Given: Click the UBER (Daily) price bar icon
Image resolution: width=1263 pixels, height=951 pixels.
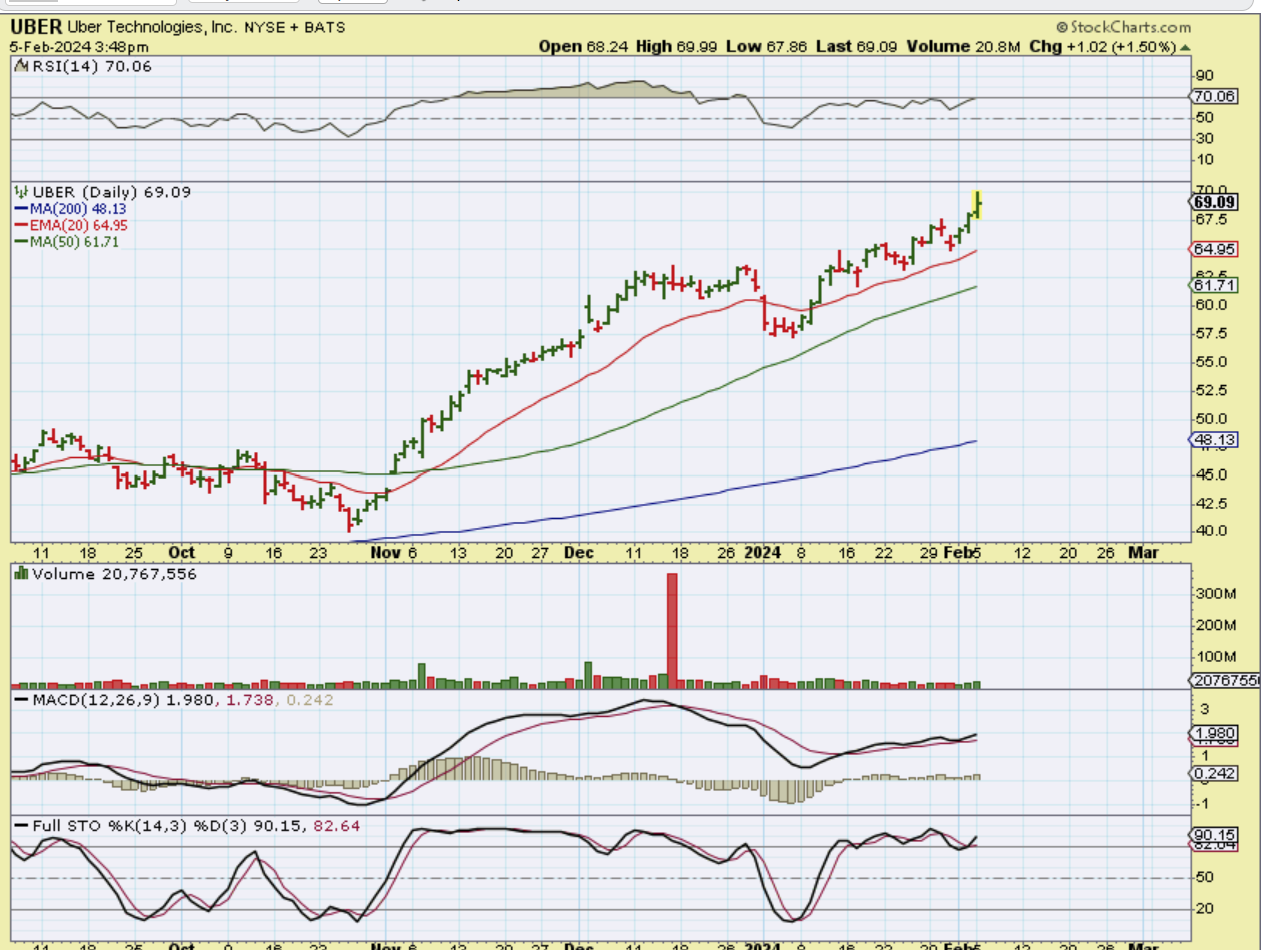Looking at the screenshot, I should [22, 192].
